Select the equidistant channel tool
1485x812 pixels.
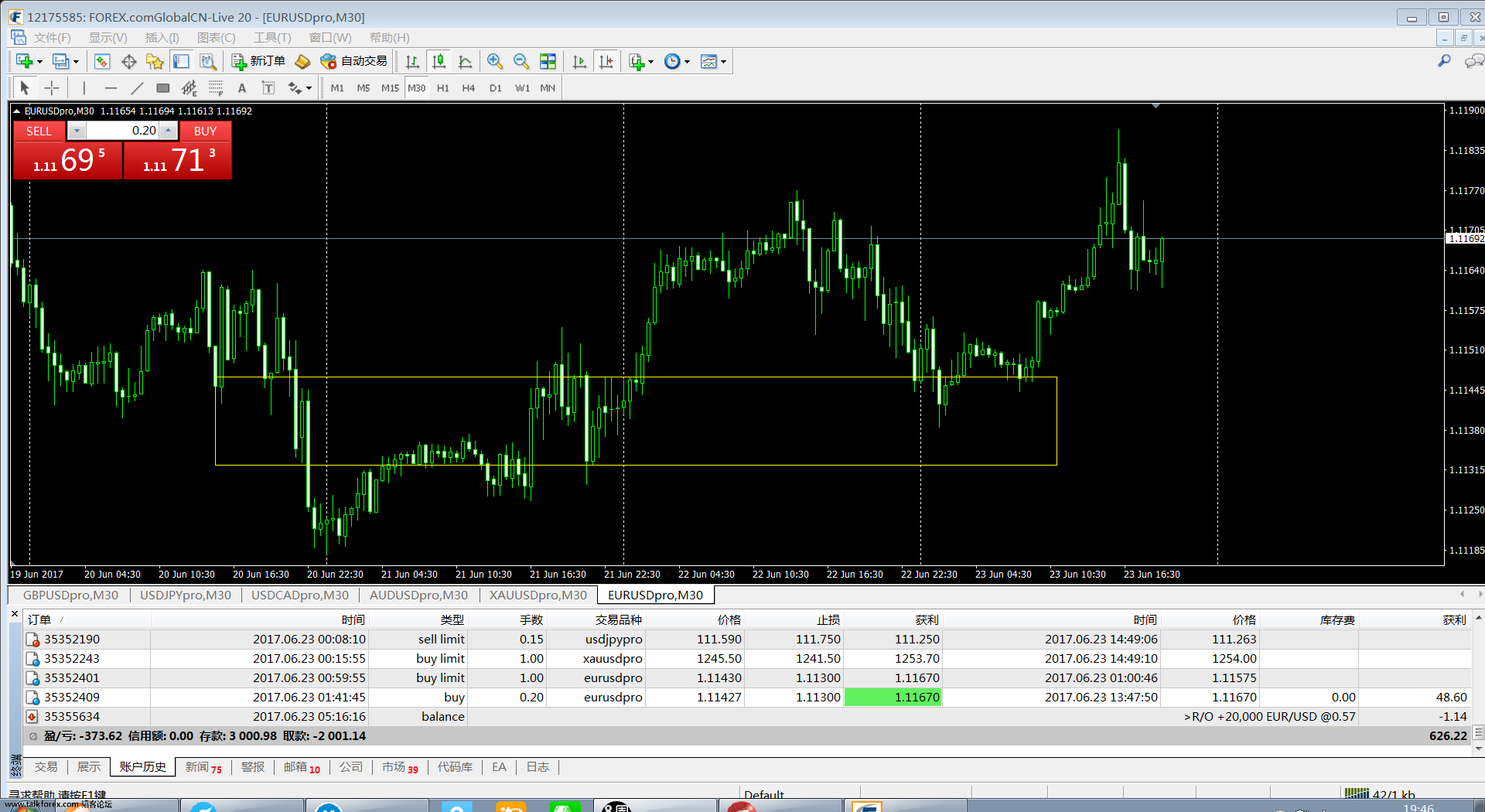pyautogui.click(x=189, y=87)
